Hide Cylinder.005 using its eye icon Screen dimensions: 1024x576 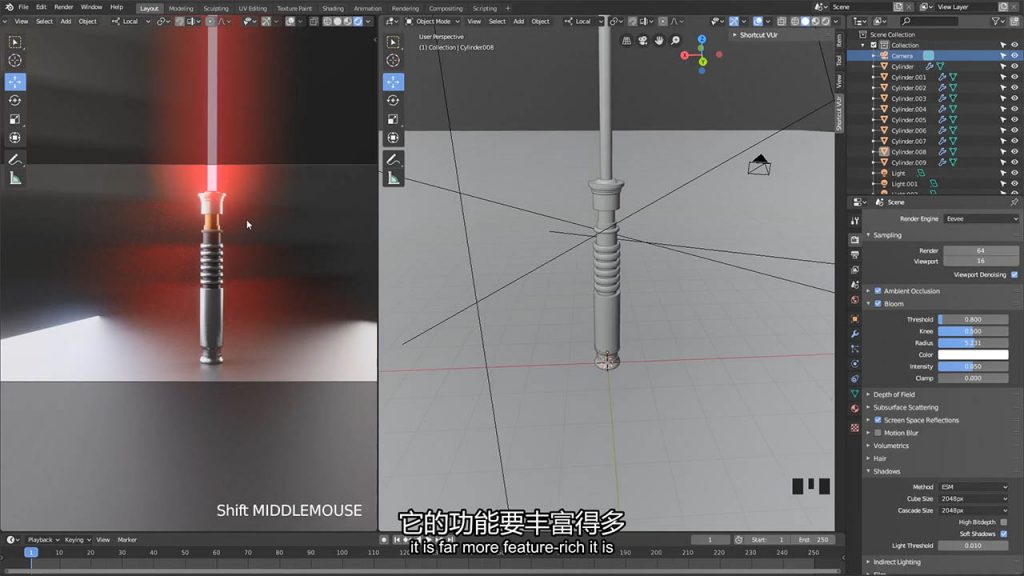point(1014,120)
